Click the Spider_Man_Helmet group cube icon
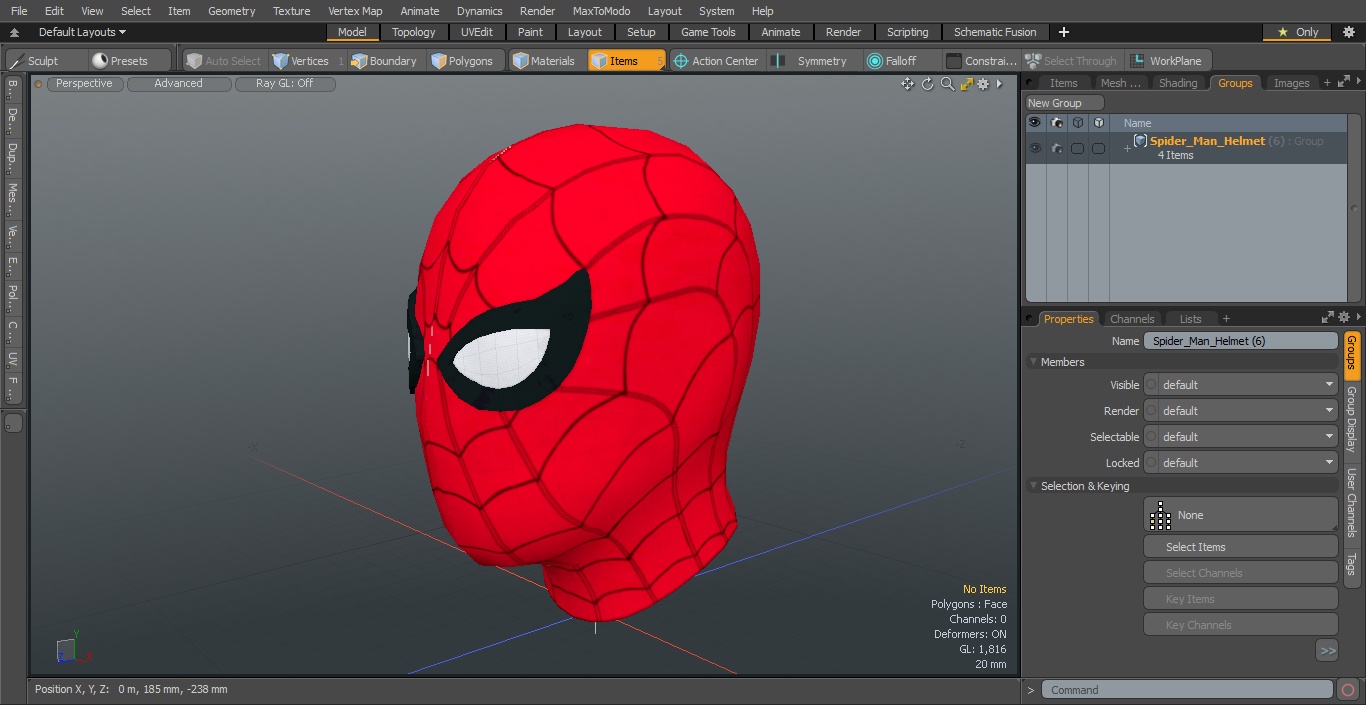The image size is (1366, 705). click(1140, 141)
